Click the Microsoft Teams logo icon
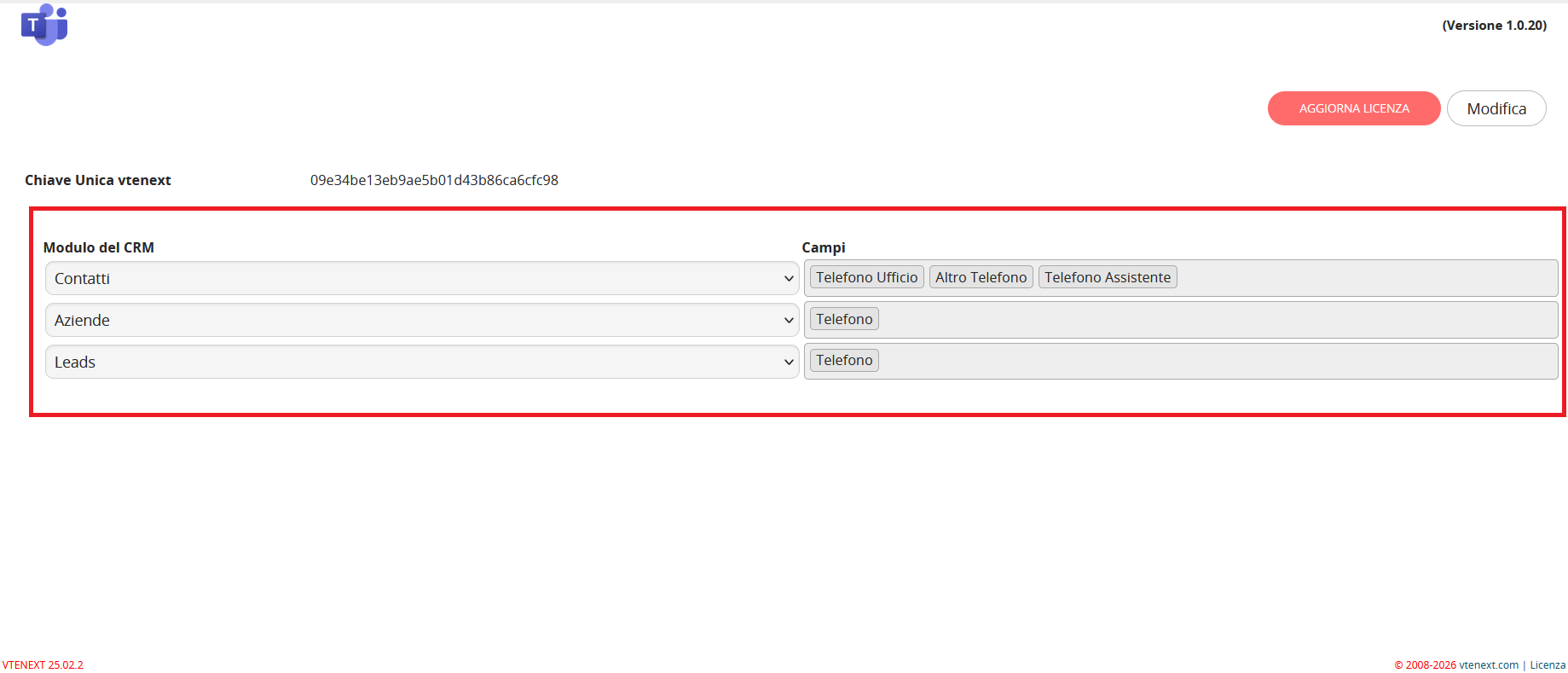The image size is (1568, 673). tap(44, 25)
